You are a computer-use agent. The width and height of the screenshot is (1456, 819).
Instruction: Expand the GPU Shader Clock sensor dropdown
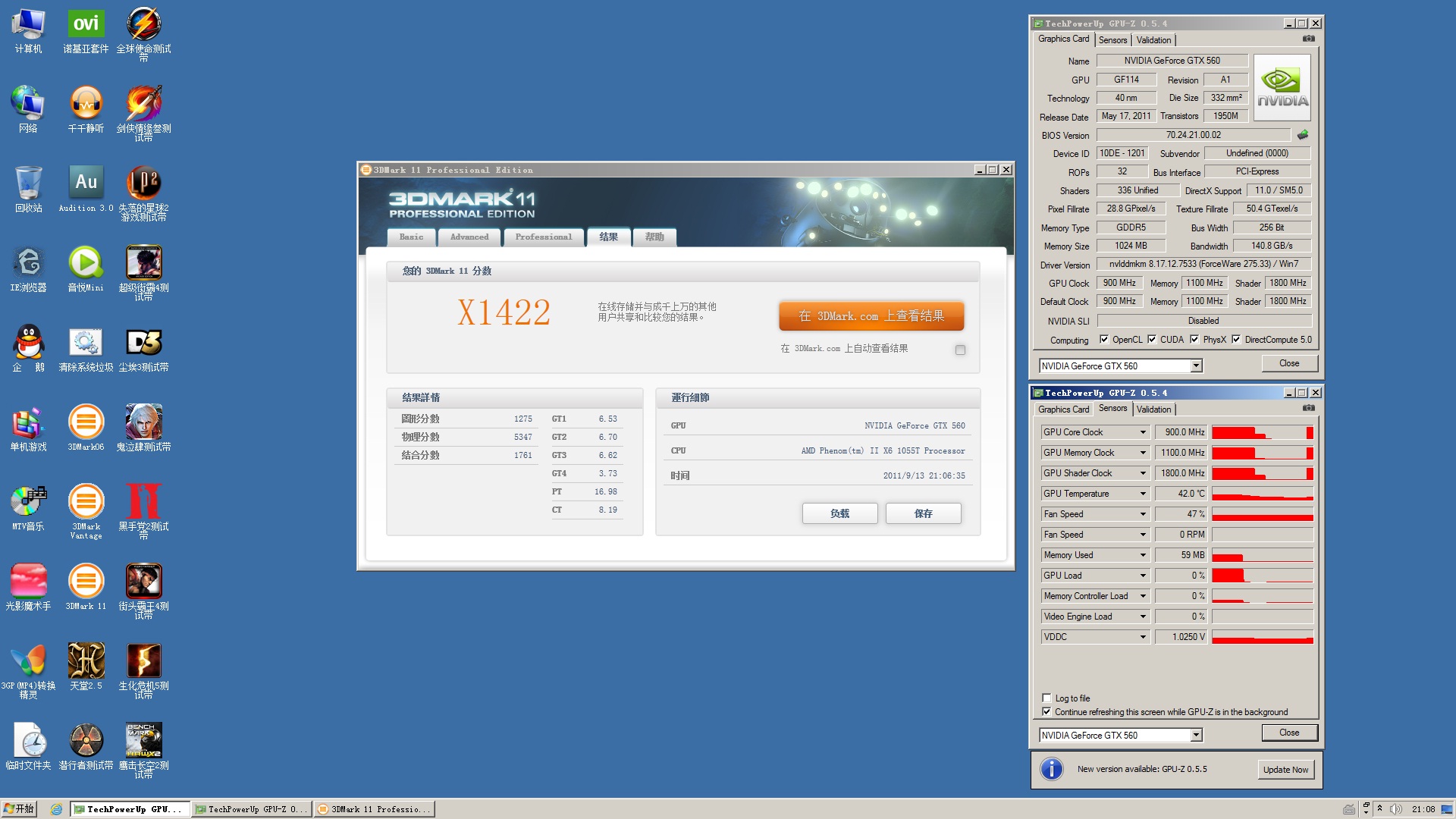pyautogui.click(x=1143, y=473)
